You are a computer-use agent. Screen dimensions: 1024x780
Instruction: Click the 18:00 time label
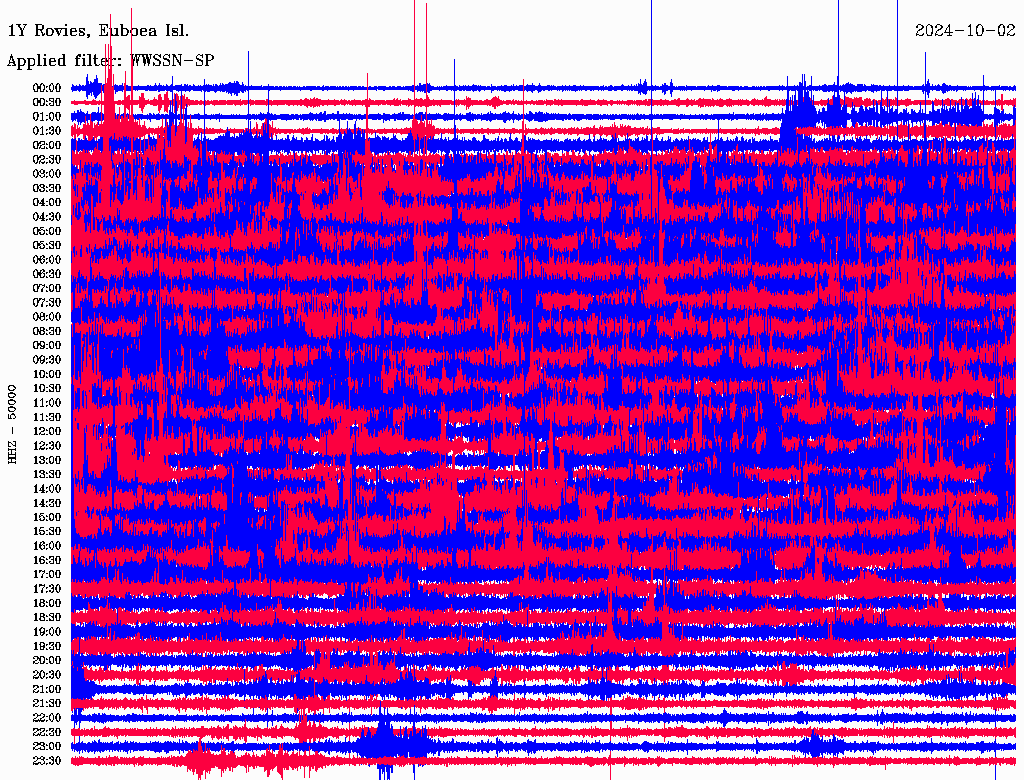click(47, 603)
